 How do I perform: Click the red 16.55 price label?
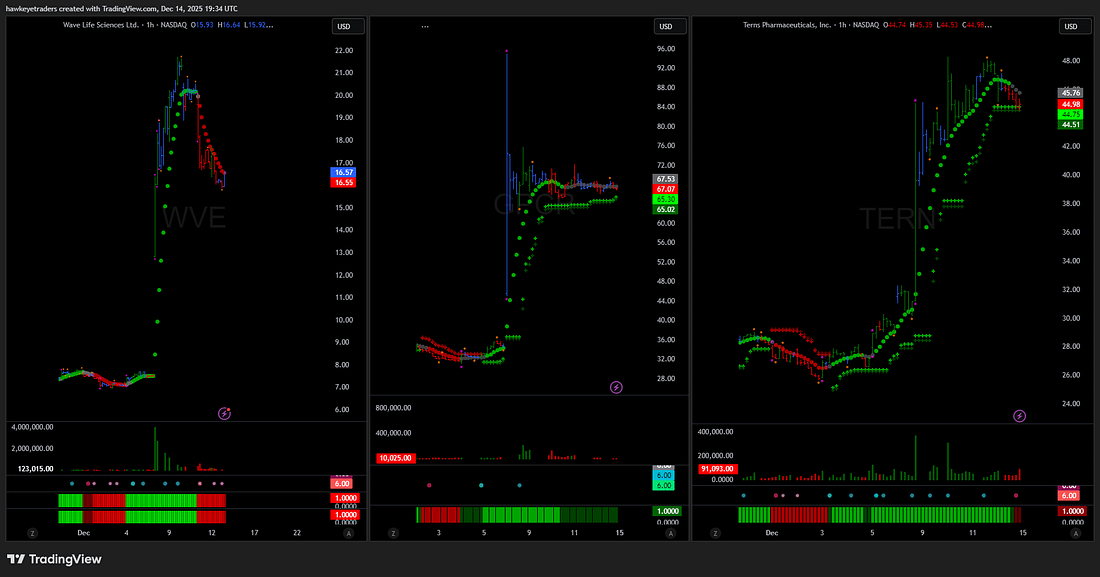(344, 183)
